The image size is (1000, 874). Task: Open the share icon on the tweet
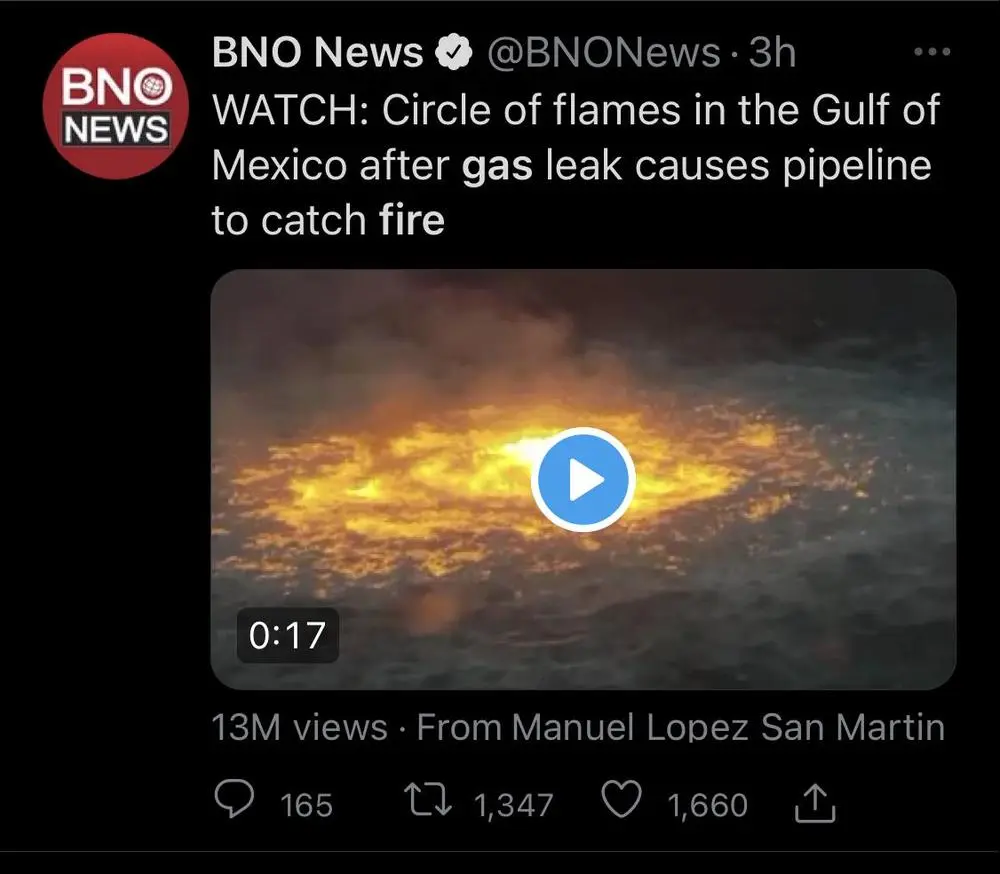816,801
